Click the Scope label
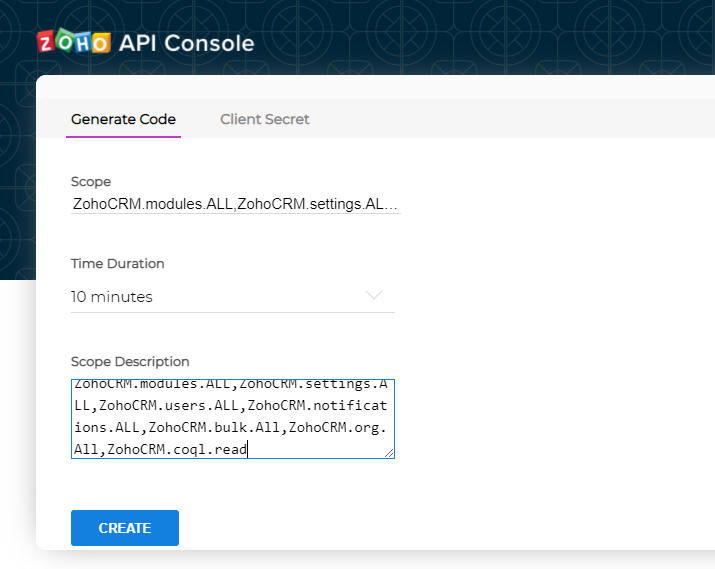 (91, 181)
